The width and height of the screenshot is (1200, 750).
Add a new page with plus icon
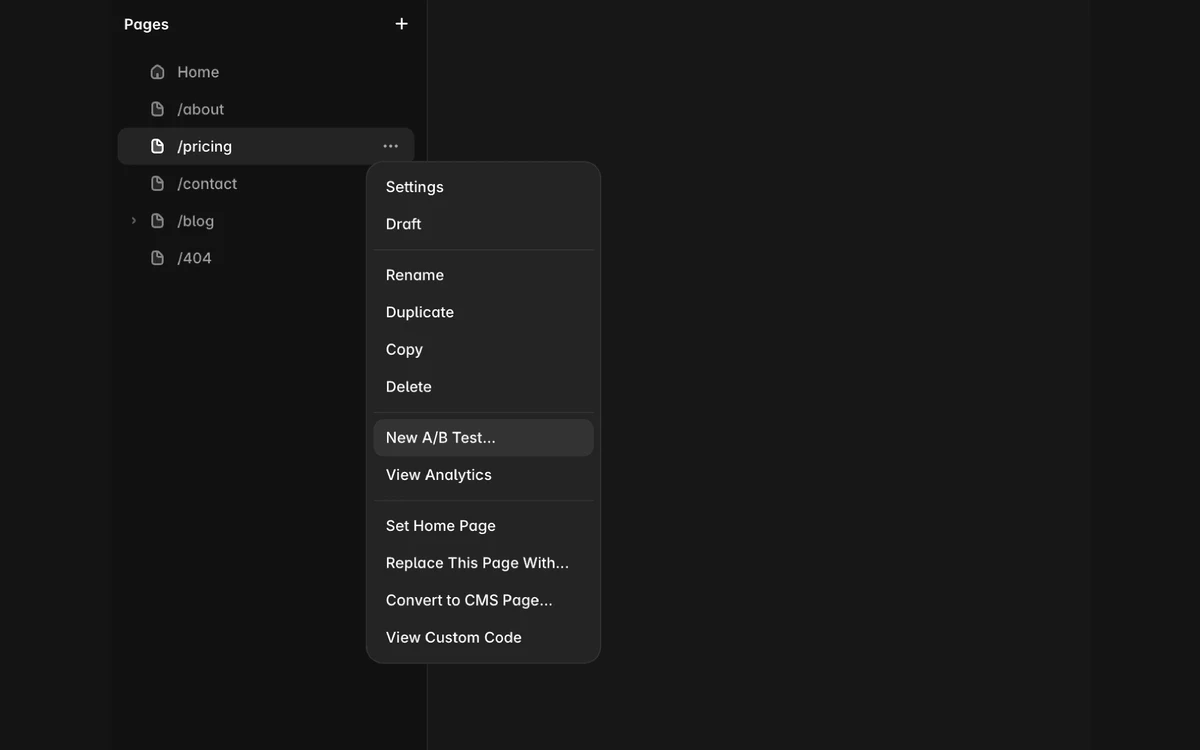point(401,24)
